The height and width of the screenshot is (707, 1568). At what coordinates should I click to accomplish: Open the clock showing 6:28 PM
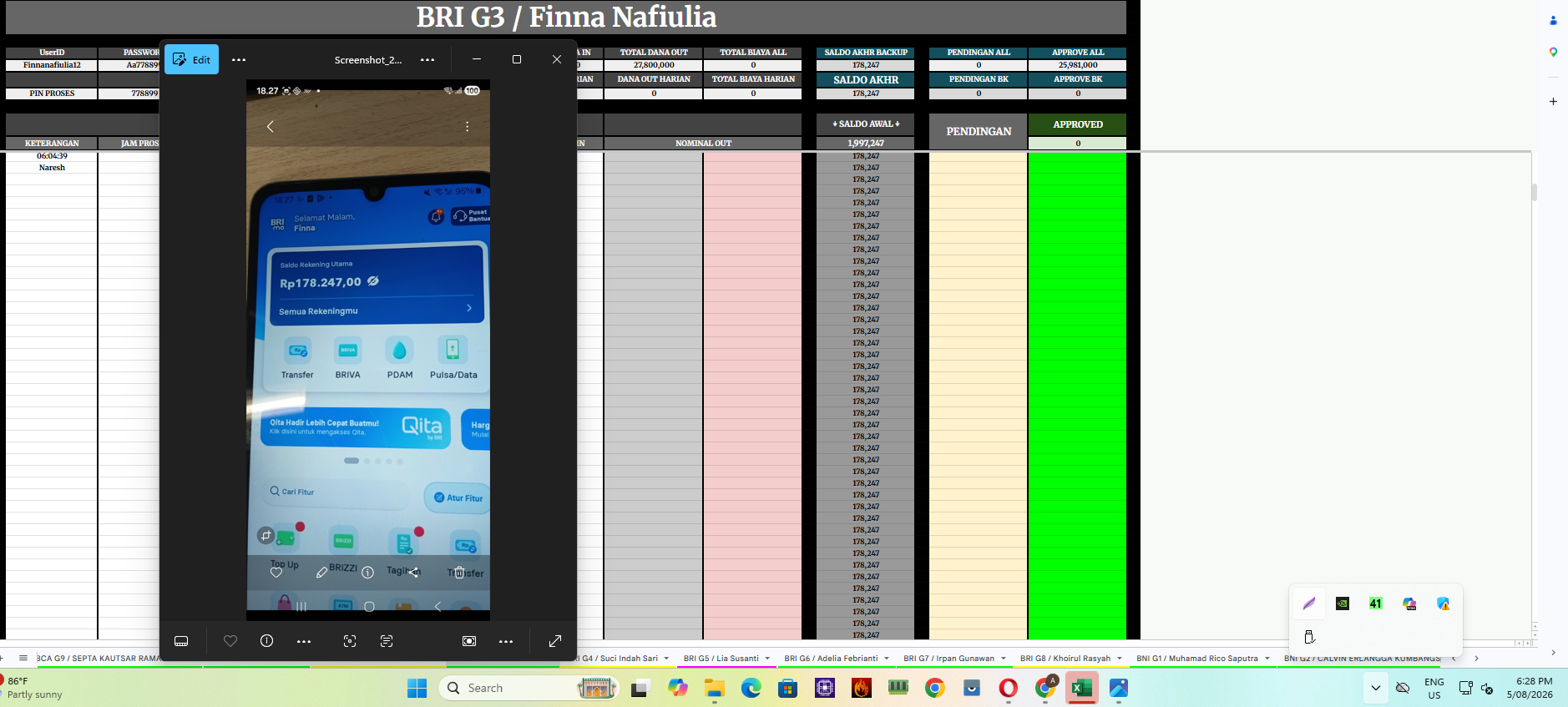(x=1530, y=688)
